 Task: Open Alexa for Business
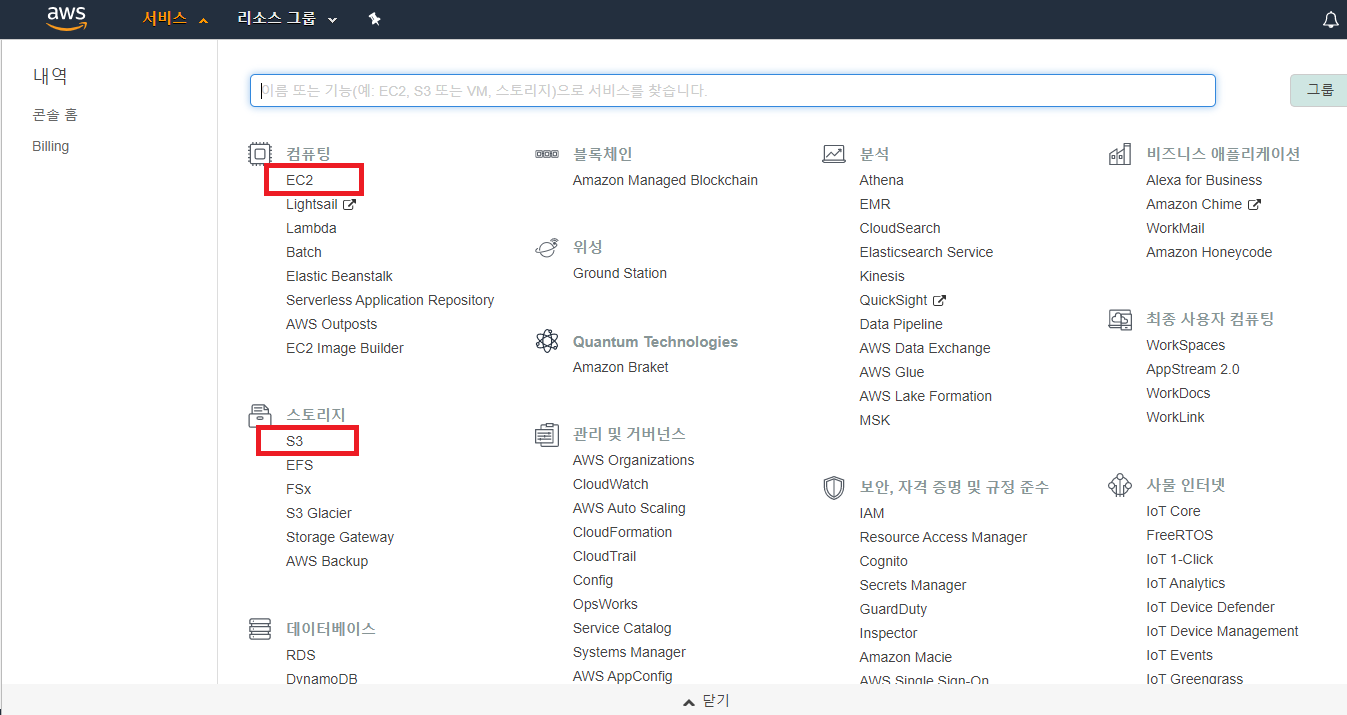(x=1204, y=180)
